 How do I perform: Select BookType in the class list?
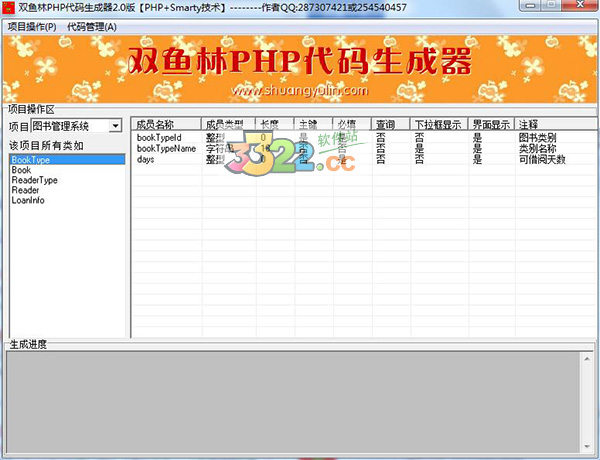coord(67,160)
